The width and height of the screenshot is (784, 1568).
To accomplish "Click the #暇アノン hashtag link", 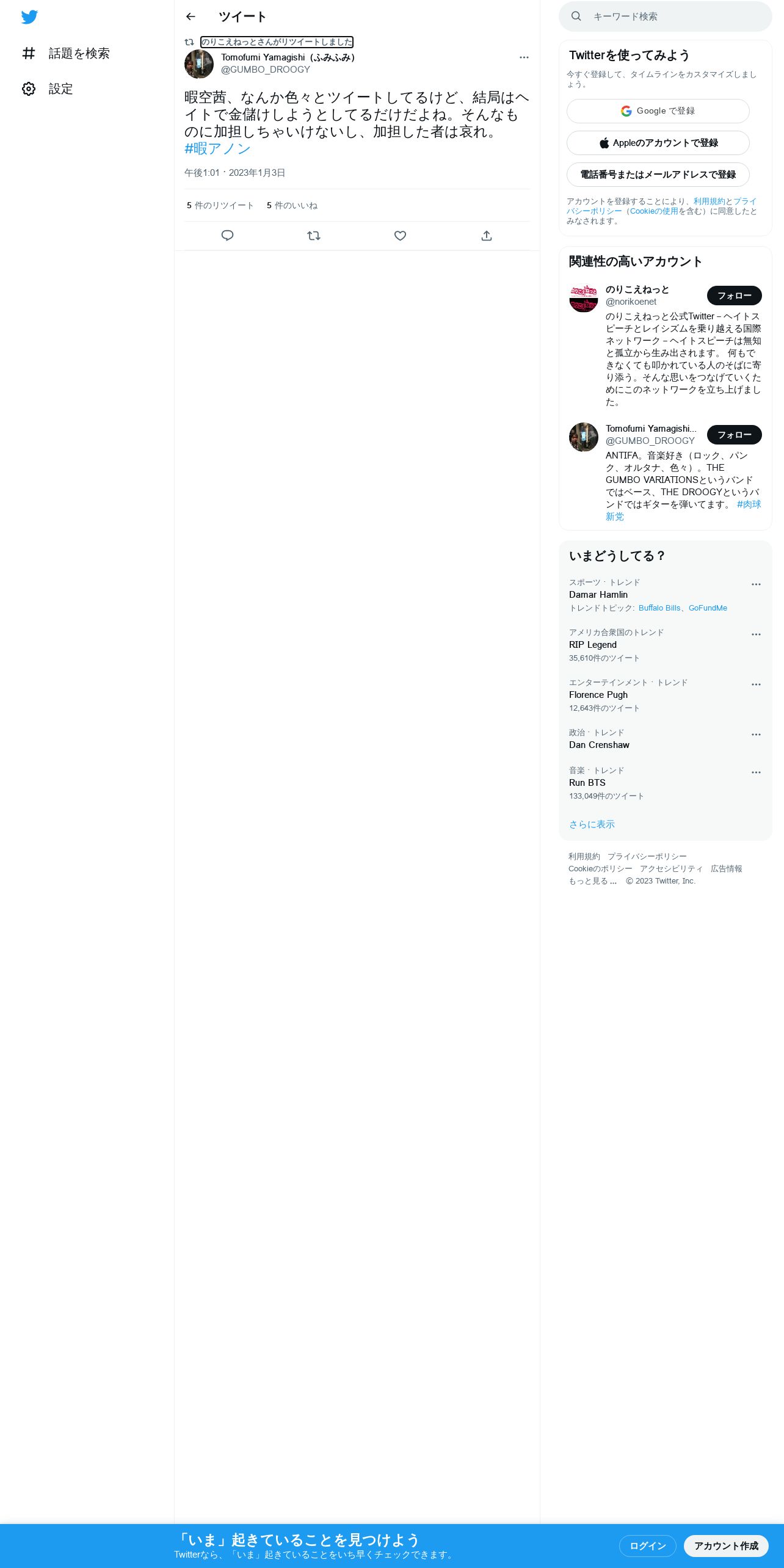I will pyautogui.click(x=217, y=148).
